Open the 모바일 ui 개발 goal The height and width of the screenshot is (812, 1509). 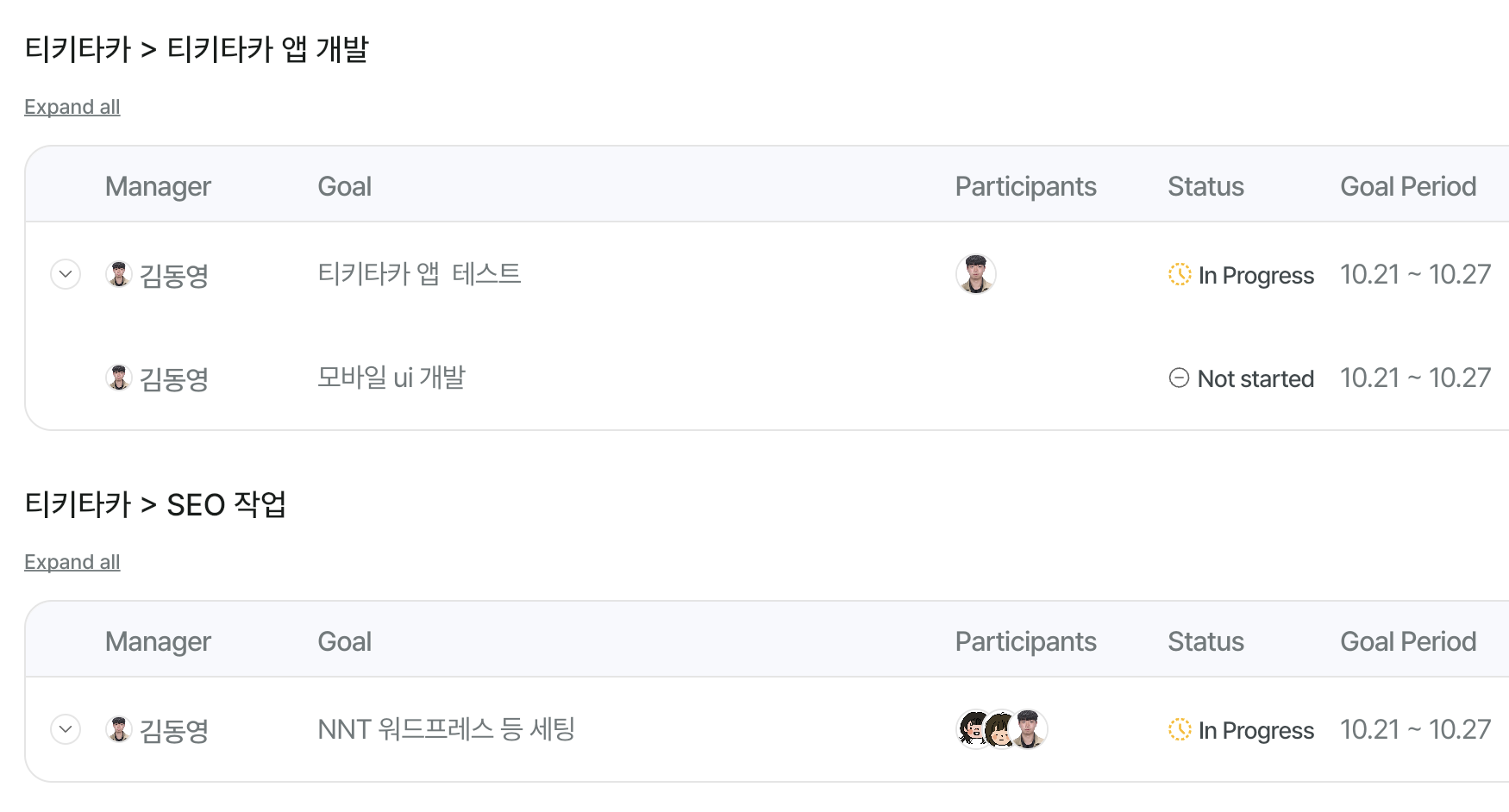point(391,378)
